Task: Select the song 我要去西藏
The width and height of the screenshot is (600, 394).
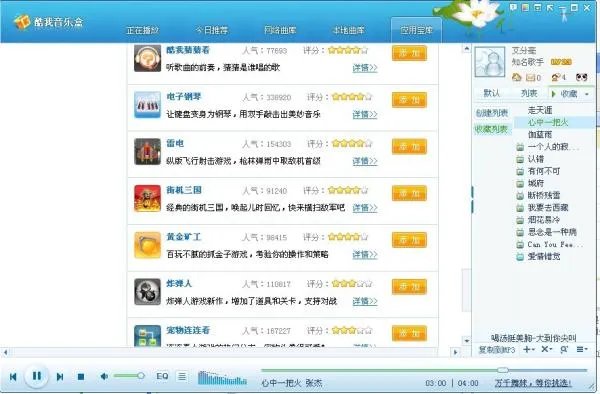Action: (x=548, y=207)
